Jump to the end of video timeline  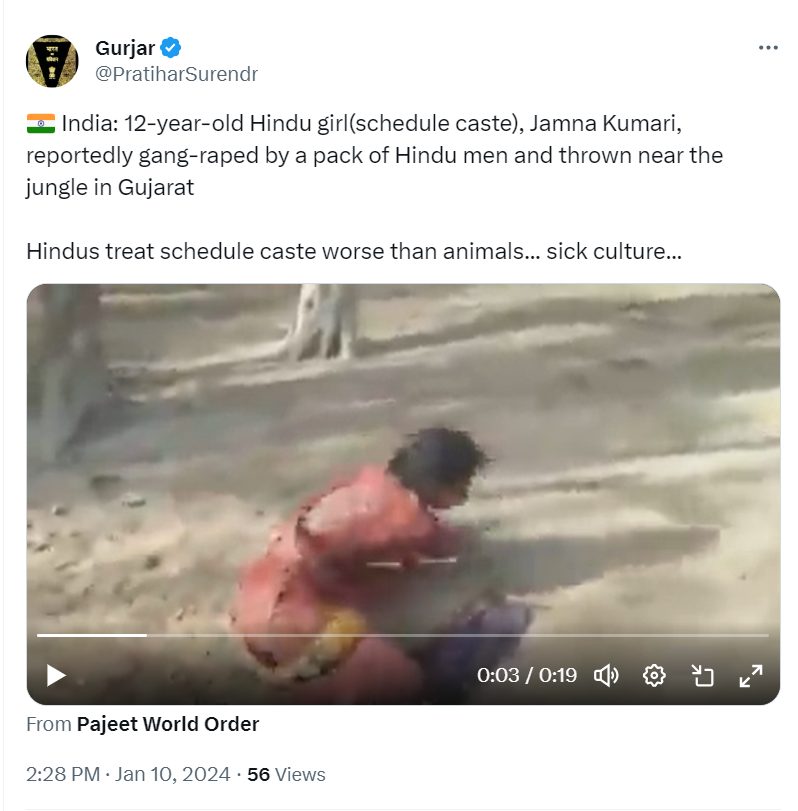pyautogui.click(x=767, y=635)
